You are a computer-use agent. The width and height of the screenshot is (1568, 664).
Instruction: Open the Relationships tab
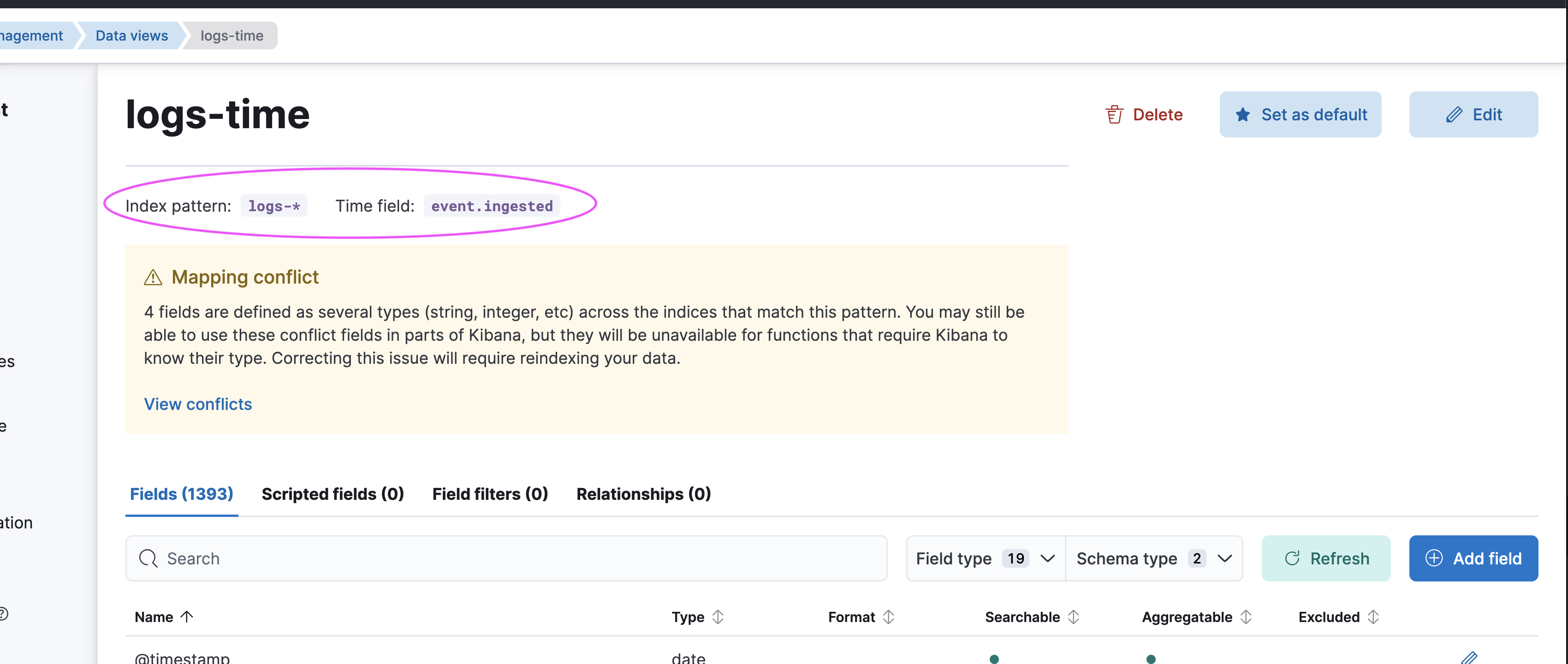[x=643, y=493]
